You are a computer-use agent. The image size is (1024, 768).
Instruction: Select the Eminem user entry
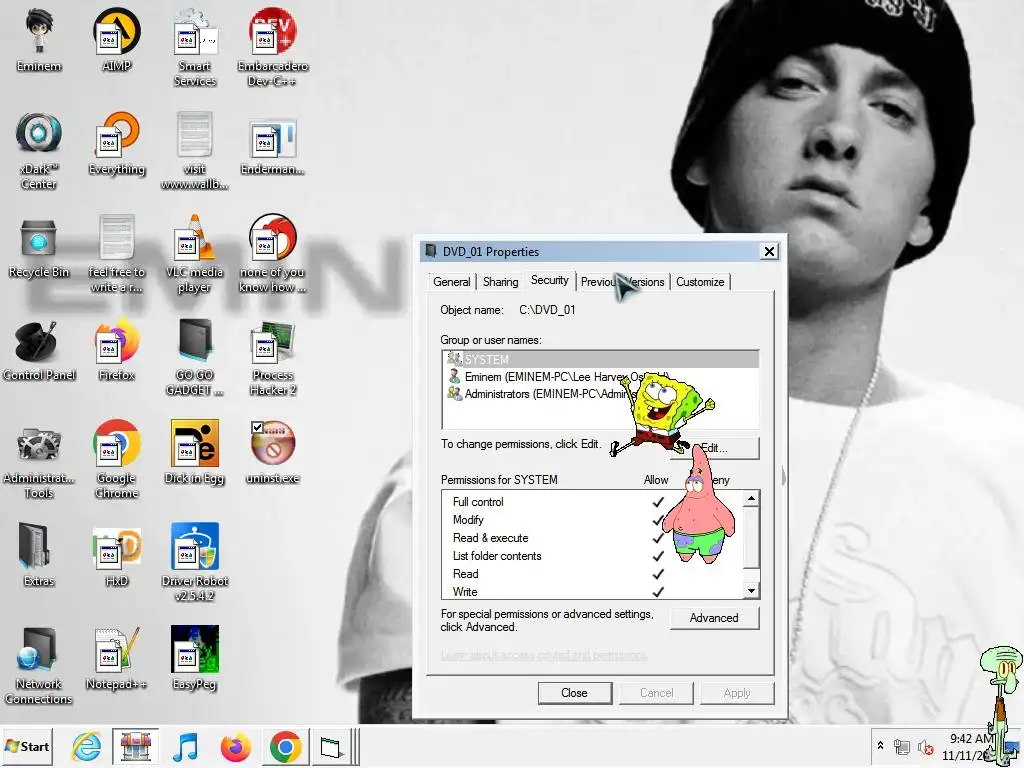click(600, 377)
